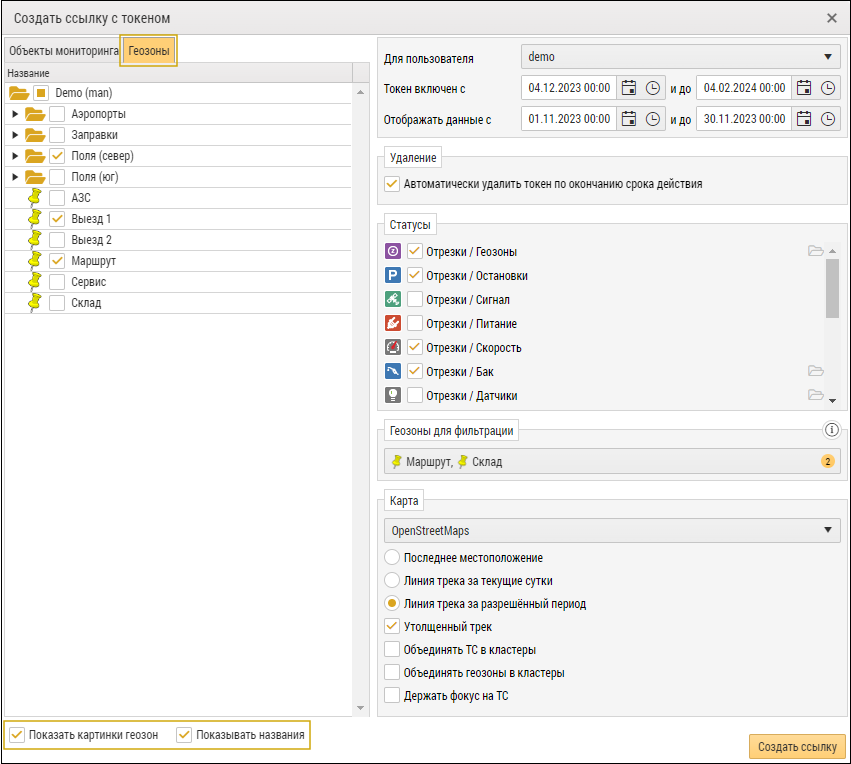
Task: Click the pin icon of Склад geozone
Action: [35, 303]
